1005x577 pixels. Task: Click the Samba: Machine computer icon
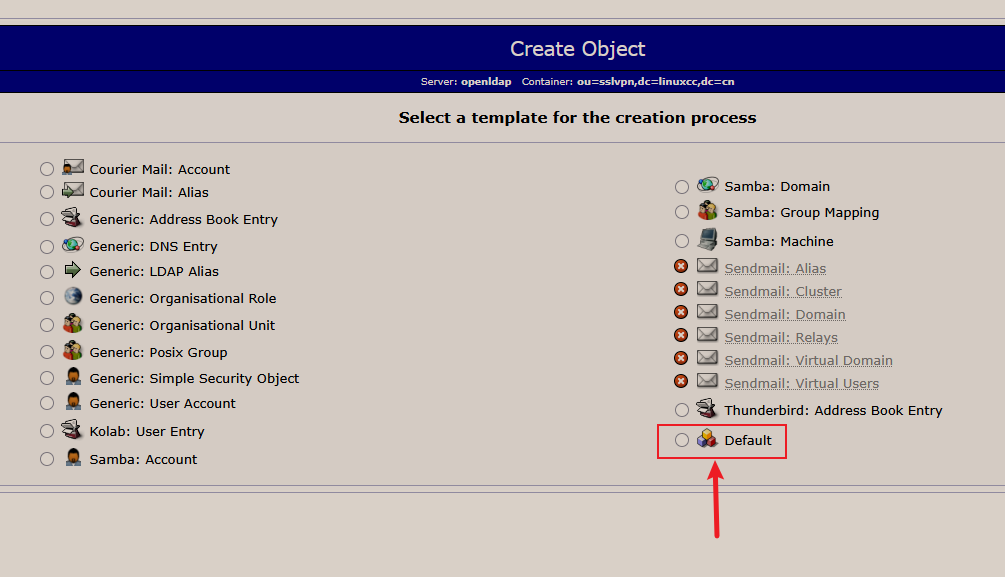click(708, 239)
